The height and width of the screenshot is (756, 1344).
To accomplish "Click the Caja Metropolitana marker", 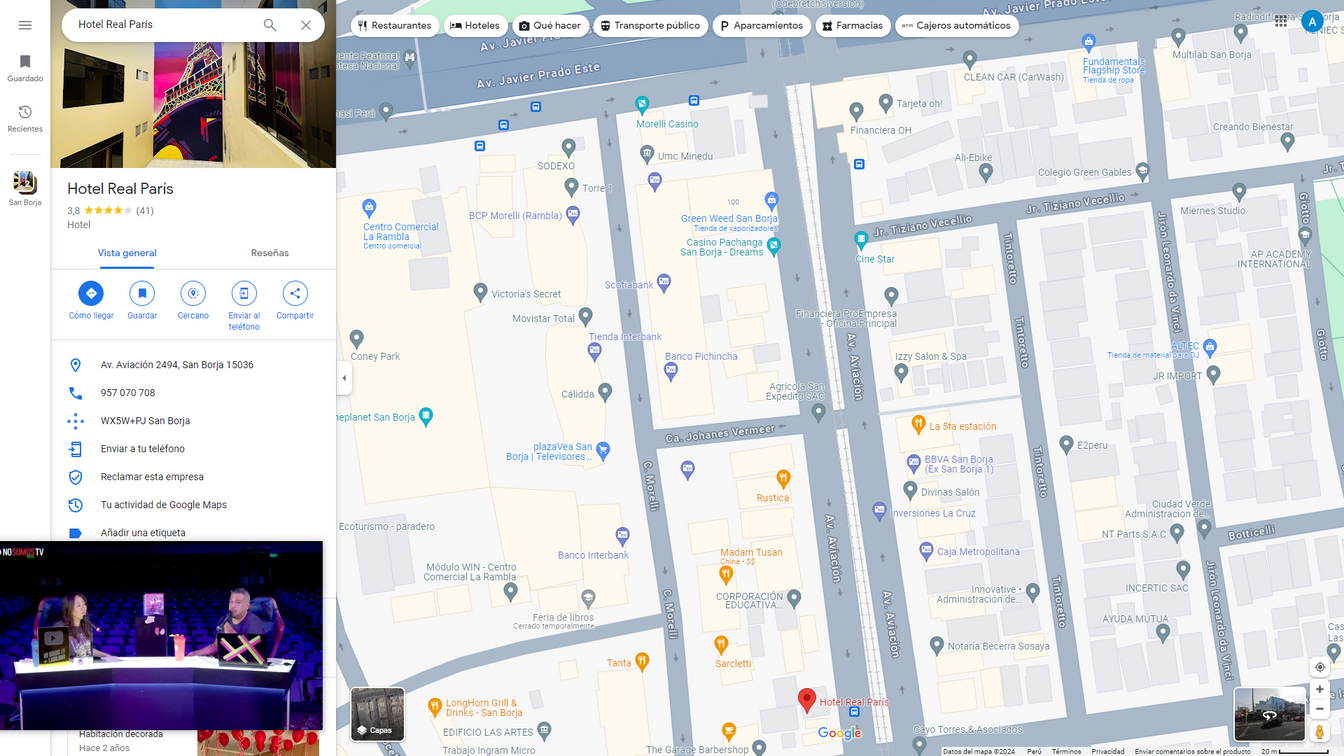I will [927, 550].
